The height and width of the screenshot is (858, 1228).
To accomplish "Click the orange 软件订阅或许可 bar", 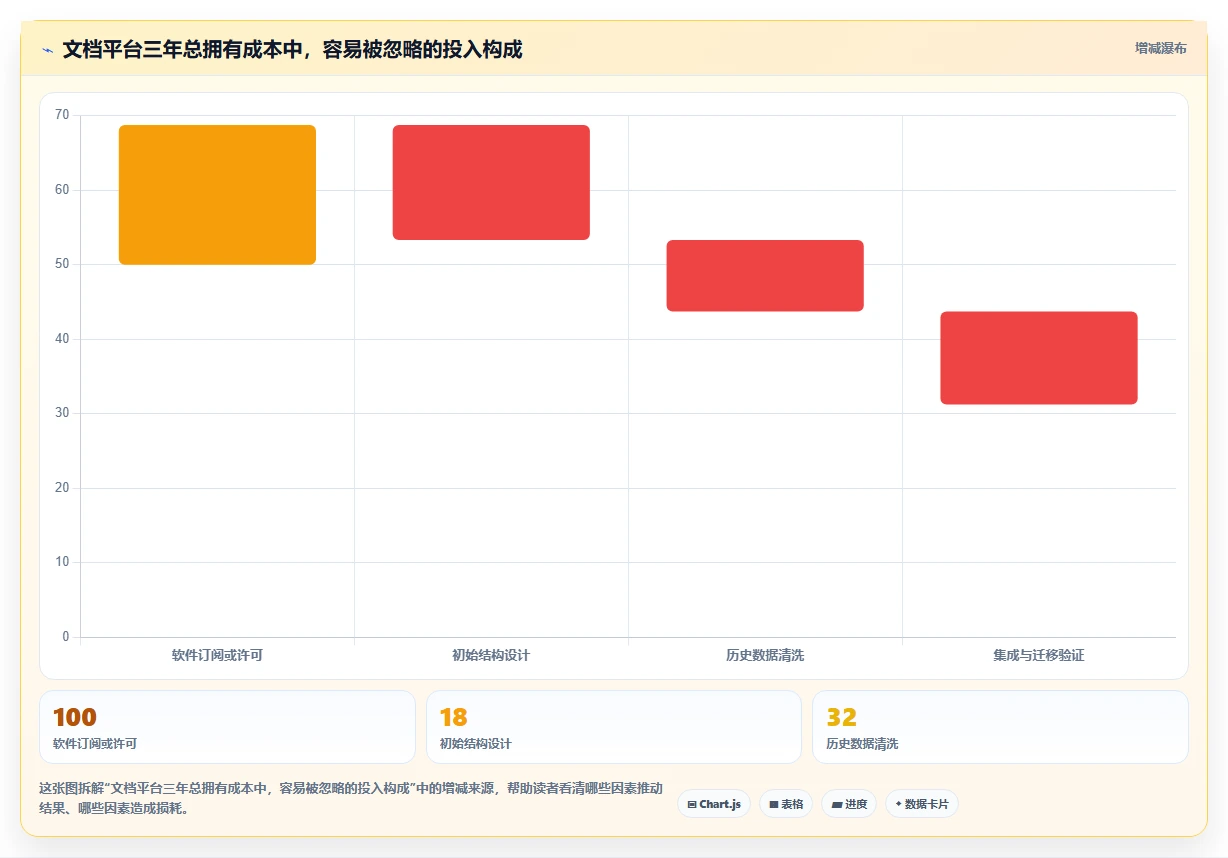I will (217, 195).
